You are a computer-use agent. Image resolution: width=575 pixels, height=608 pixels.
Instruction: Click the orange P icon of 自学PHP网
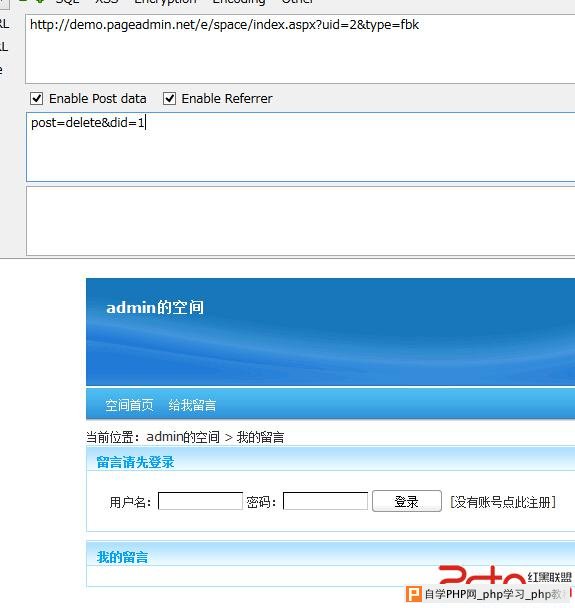coord(413,594)
